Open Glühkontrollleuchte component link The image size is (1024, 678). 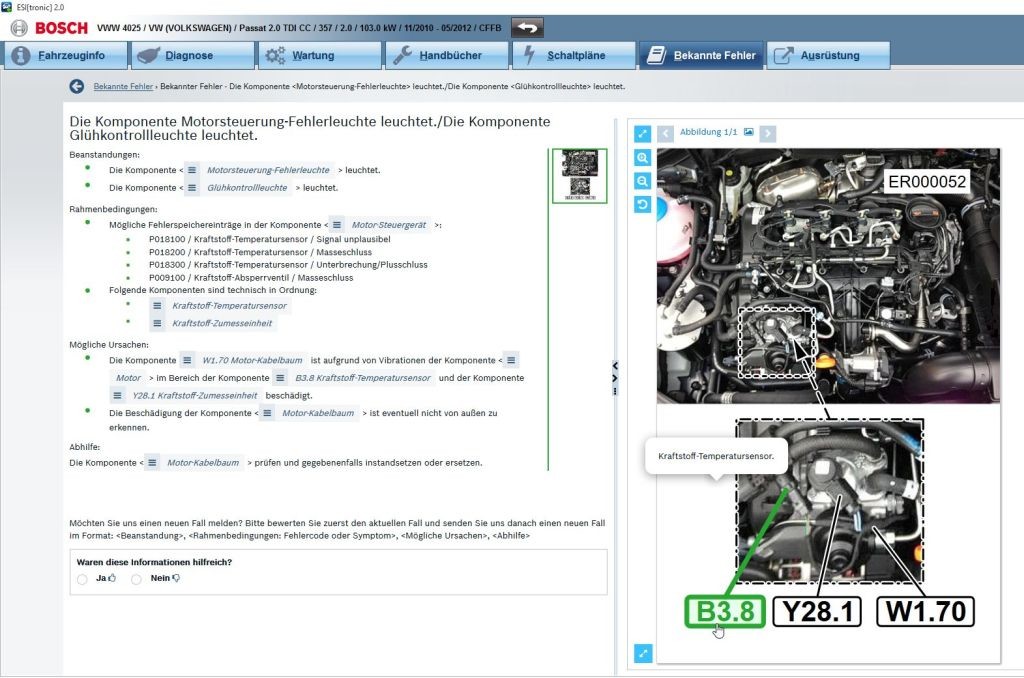pos(247,187)
